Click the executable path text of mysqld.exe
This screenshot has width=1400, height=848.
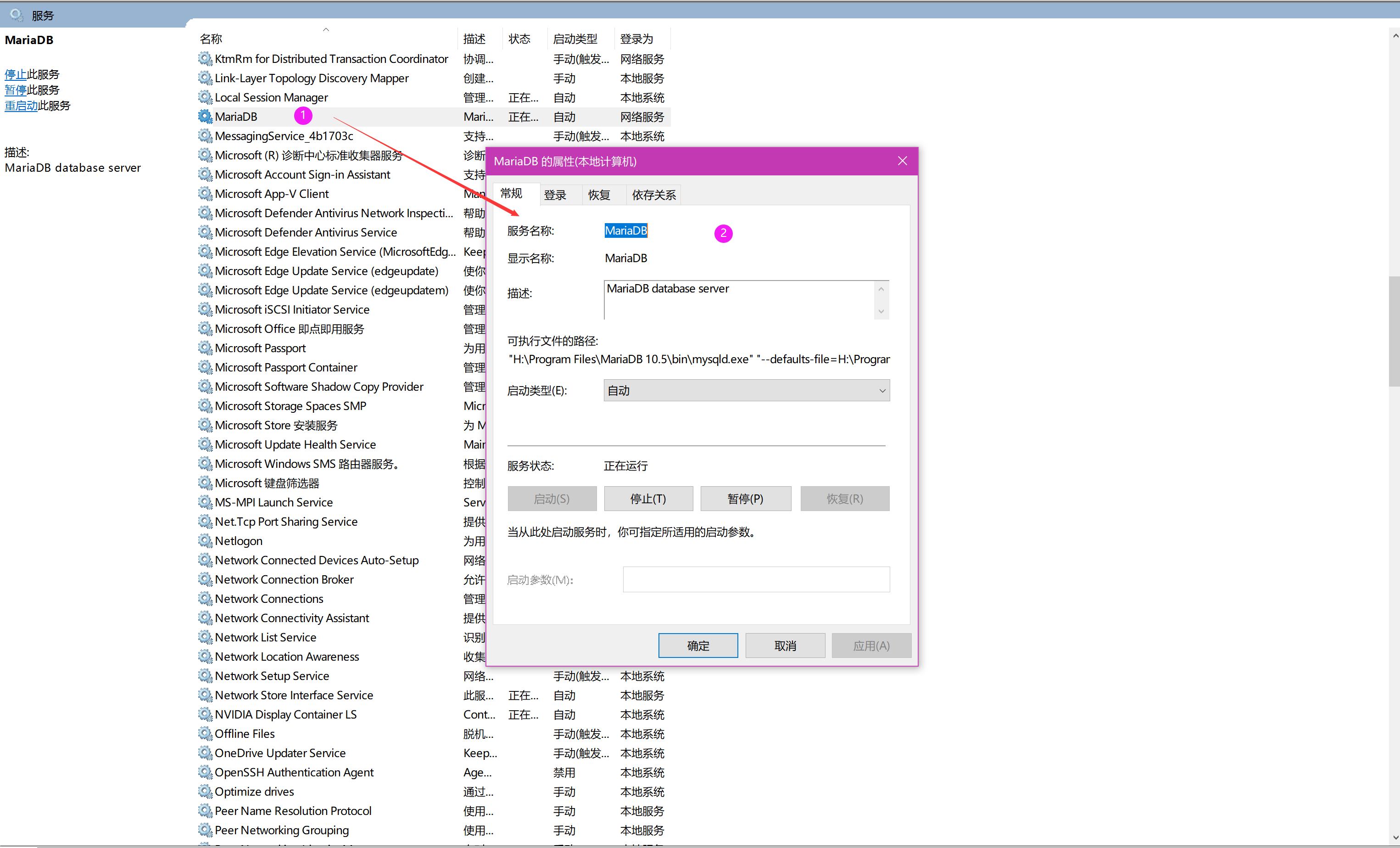699,359
